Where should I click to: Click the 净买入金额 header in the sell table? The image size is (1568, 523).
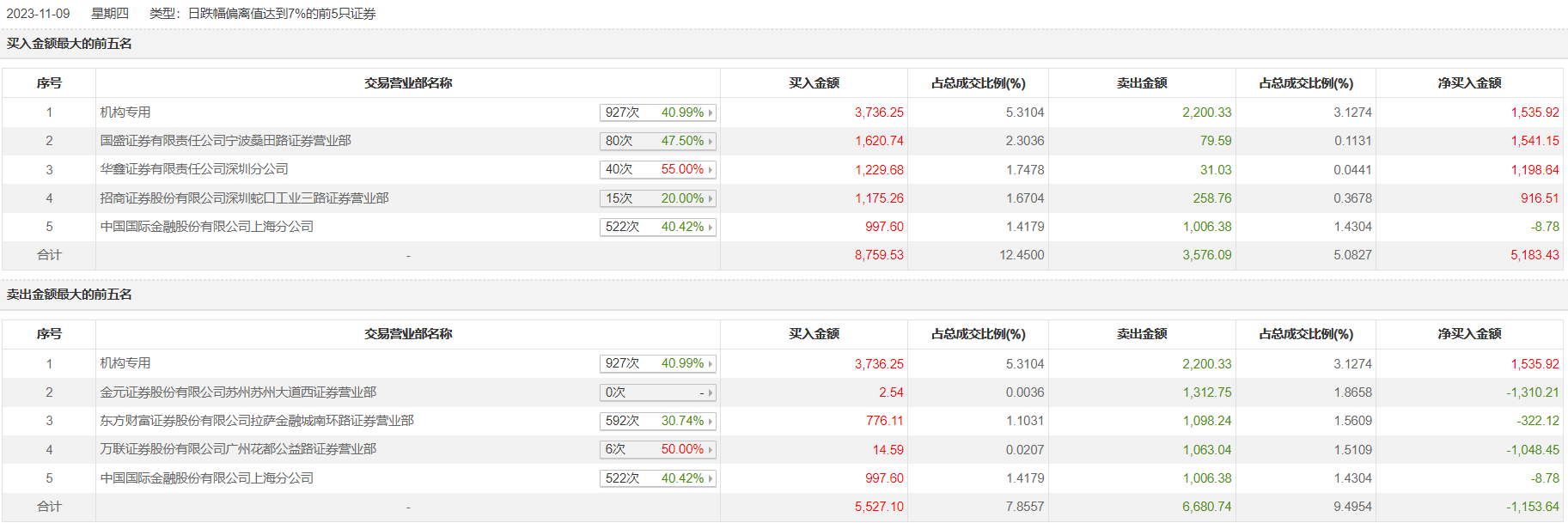point(1469,334)
